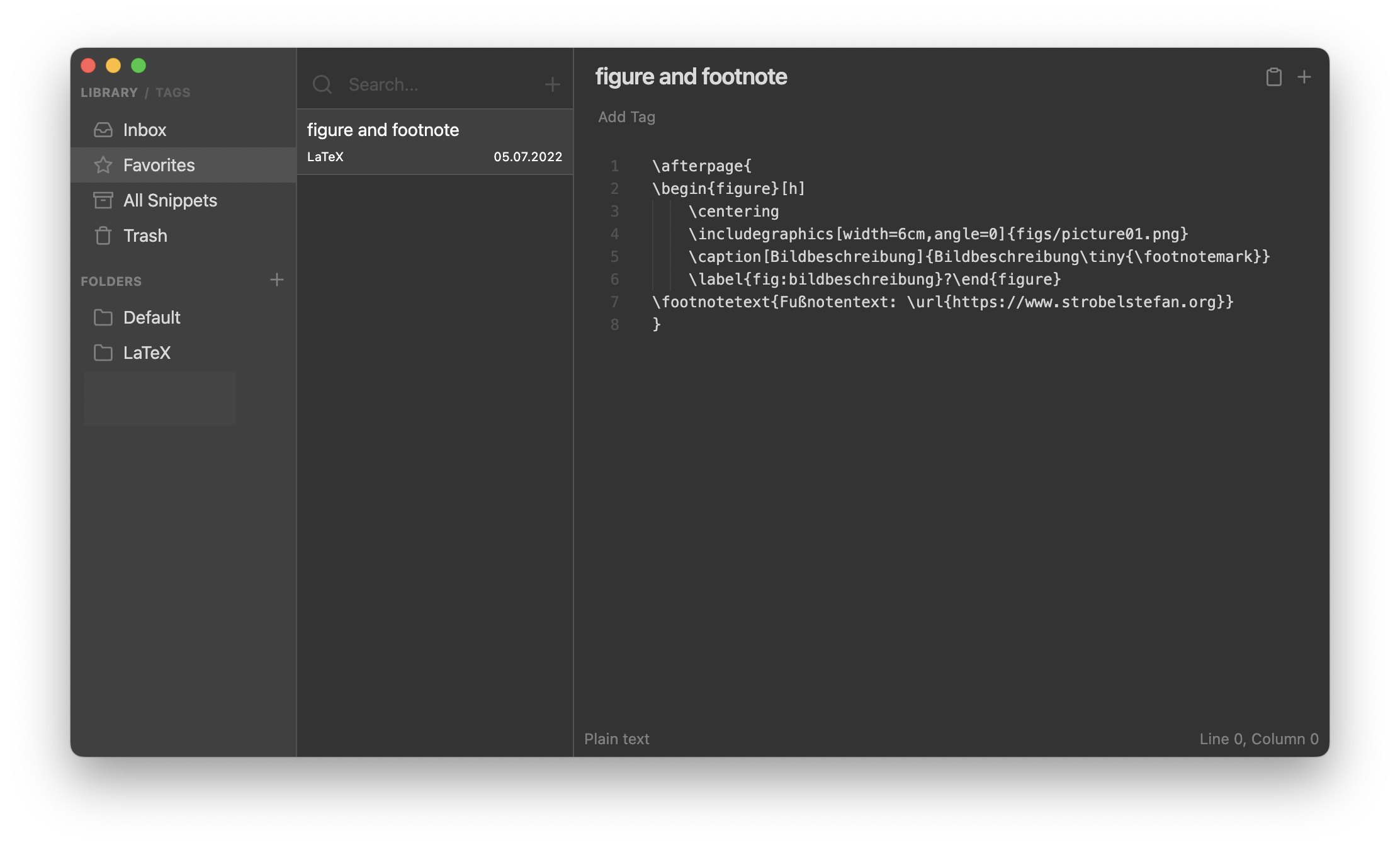Place cursor on line 7 of the snippet

point(881,302)
